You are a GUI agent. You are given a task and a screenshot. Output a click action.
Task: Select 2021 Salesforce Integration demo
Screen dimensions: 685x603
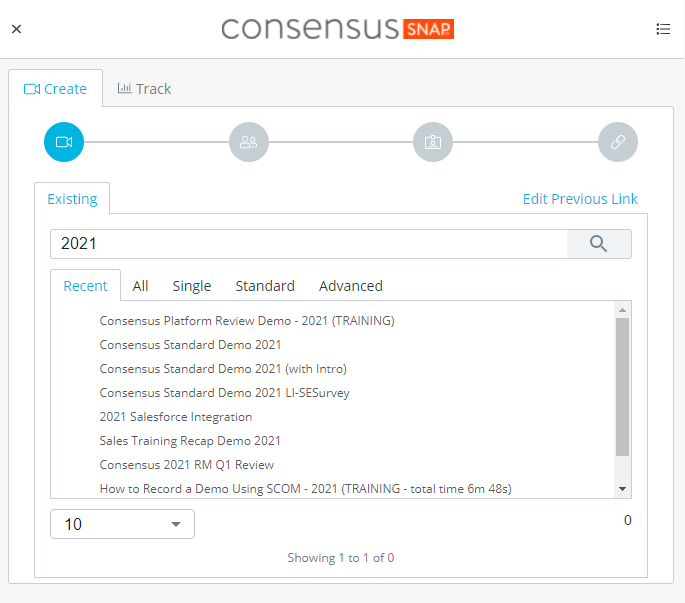pyautogui.click(x=176, y=417)
